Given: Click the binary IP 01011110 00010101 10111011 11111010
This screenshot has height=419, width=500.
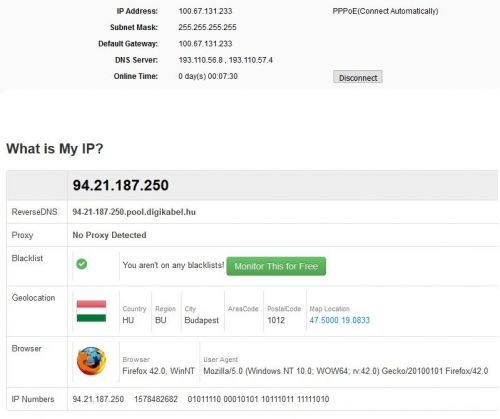Looking at the screenshot, I should tap(258, 399).
